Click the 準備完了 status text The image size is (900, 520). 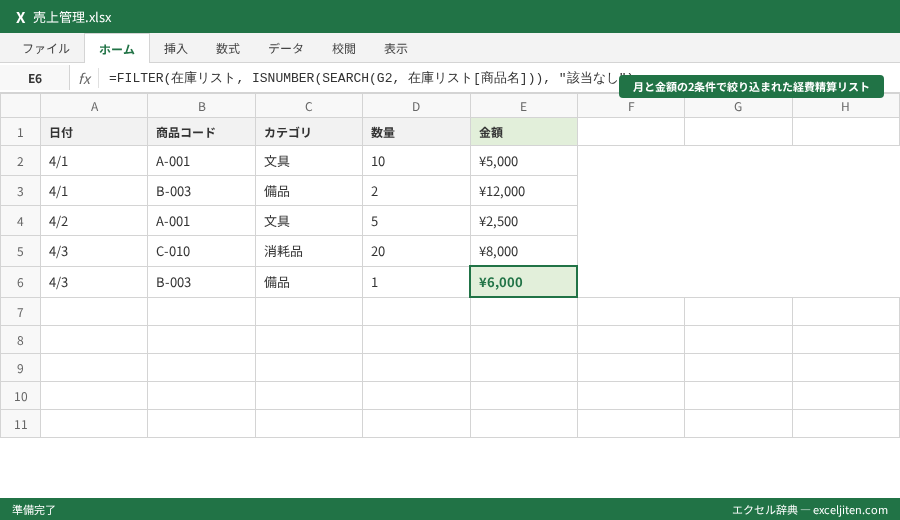click(34, 510)
